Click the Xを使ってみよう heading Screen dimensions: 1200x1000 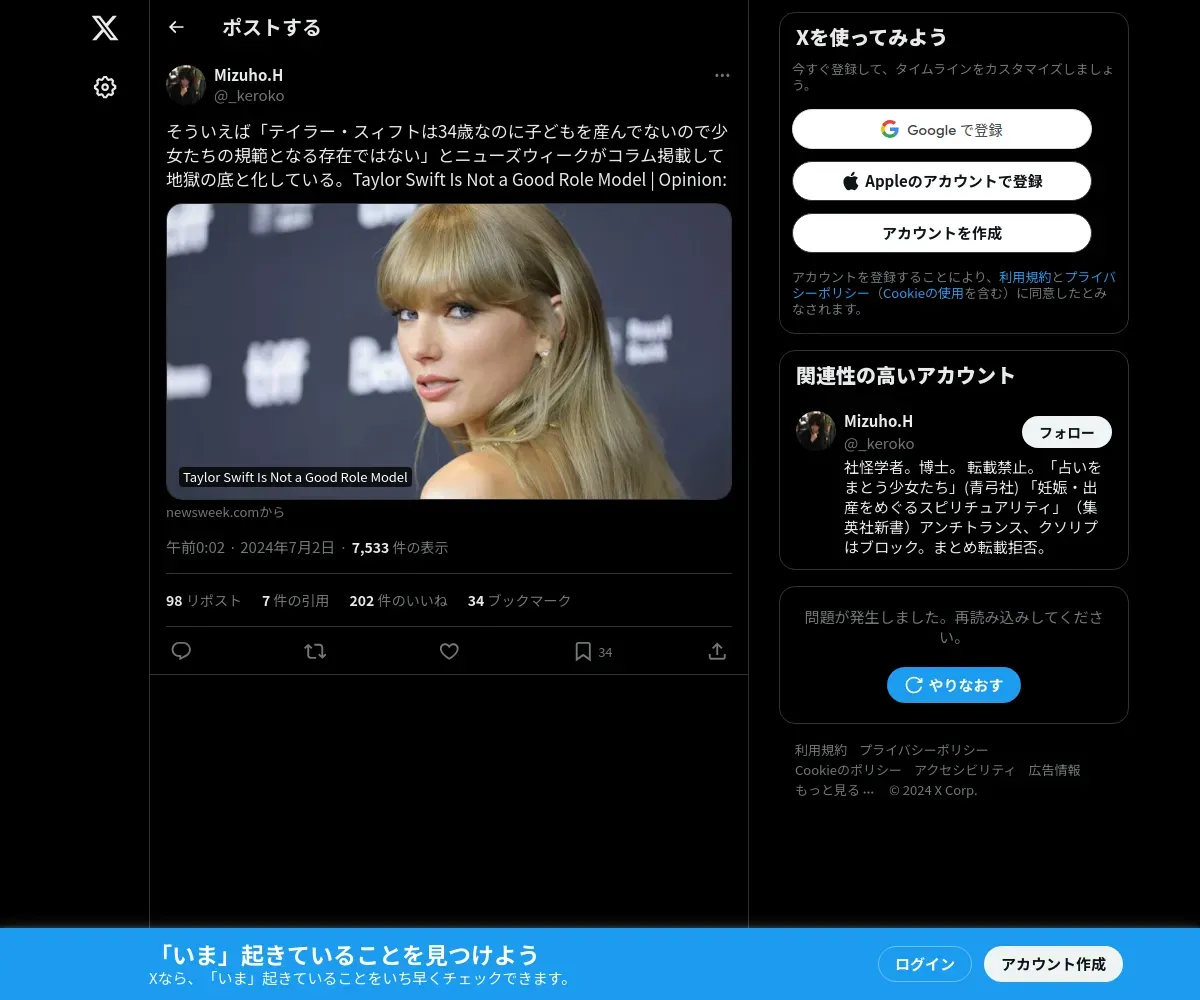coord(871,37)
